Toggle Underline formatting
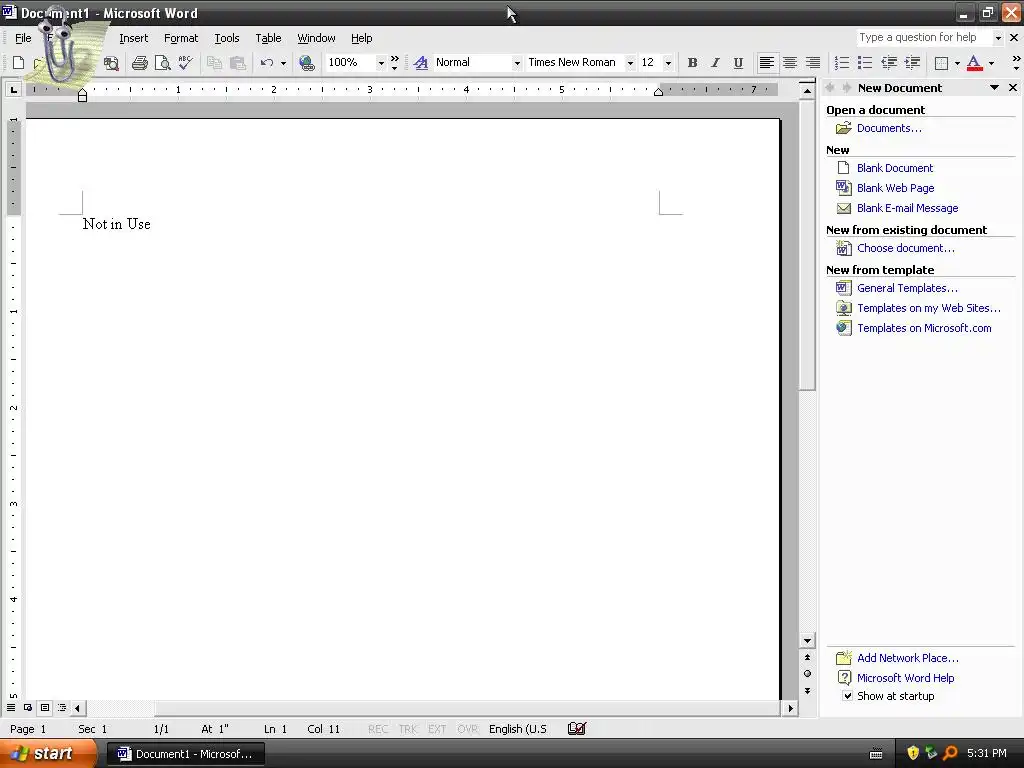The height and width of the screenshot is (768, 1024). click(738, 63)
